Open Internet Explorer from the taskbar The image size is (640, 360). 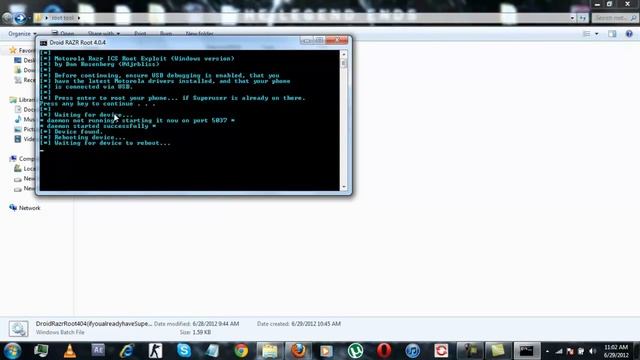coord(127,351)
